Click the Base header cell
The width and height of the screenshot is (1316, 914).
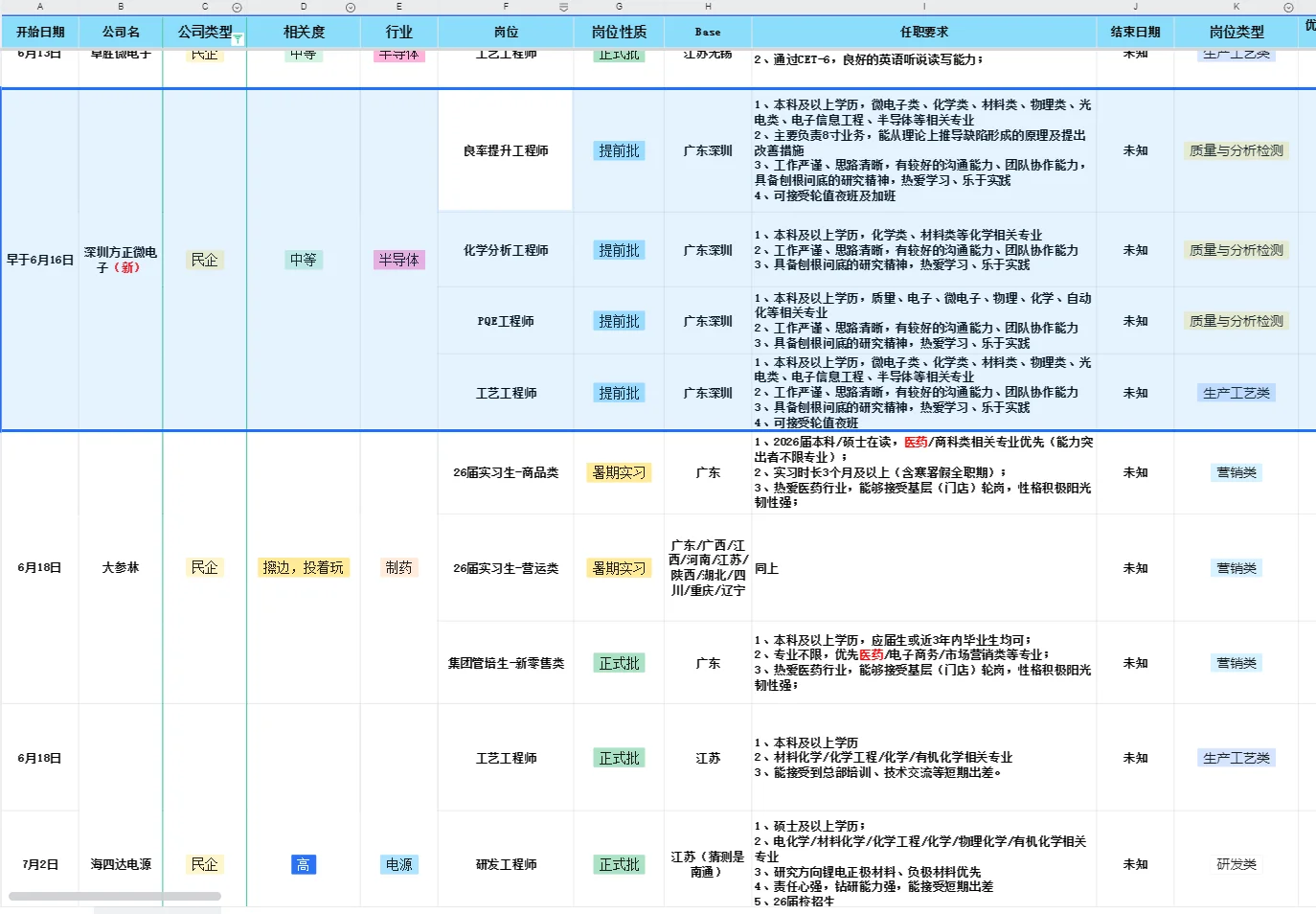[x=708, y=32]
